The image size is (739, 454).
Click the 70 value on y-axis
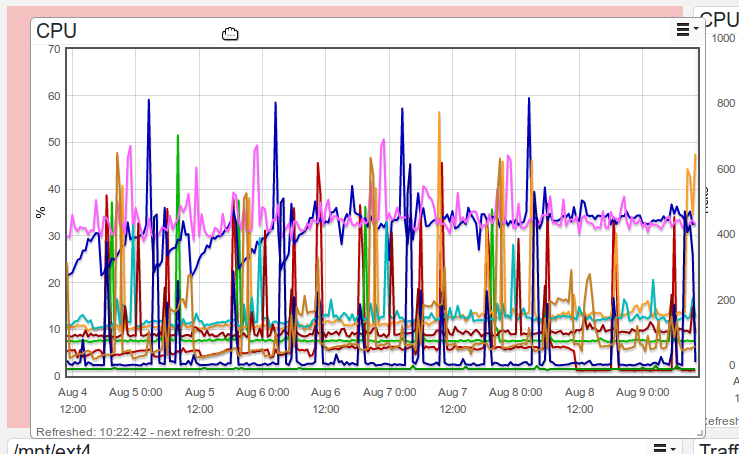(x=54, y=49)
